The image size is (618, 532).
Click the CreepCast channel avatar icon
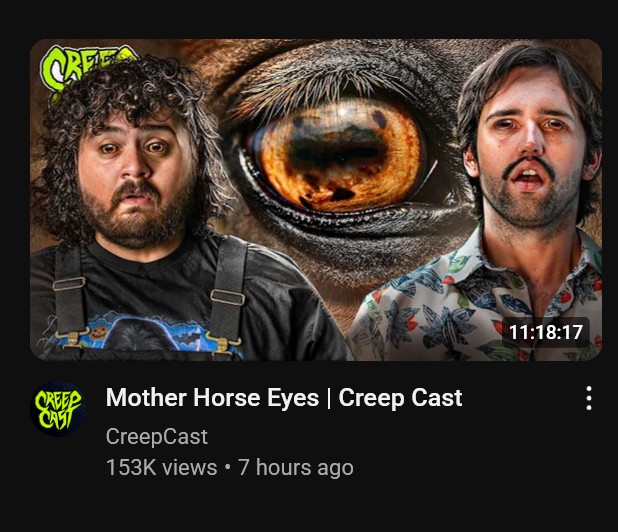point(58,408)
